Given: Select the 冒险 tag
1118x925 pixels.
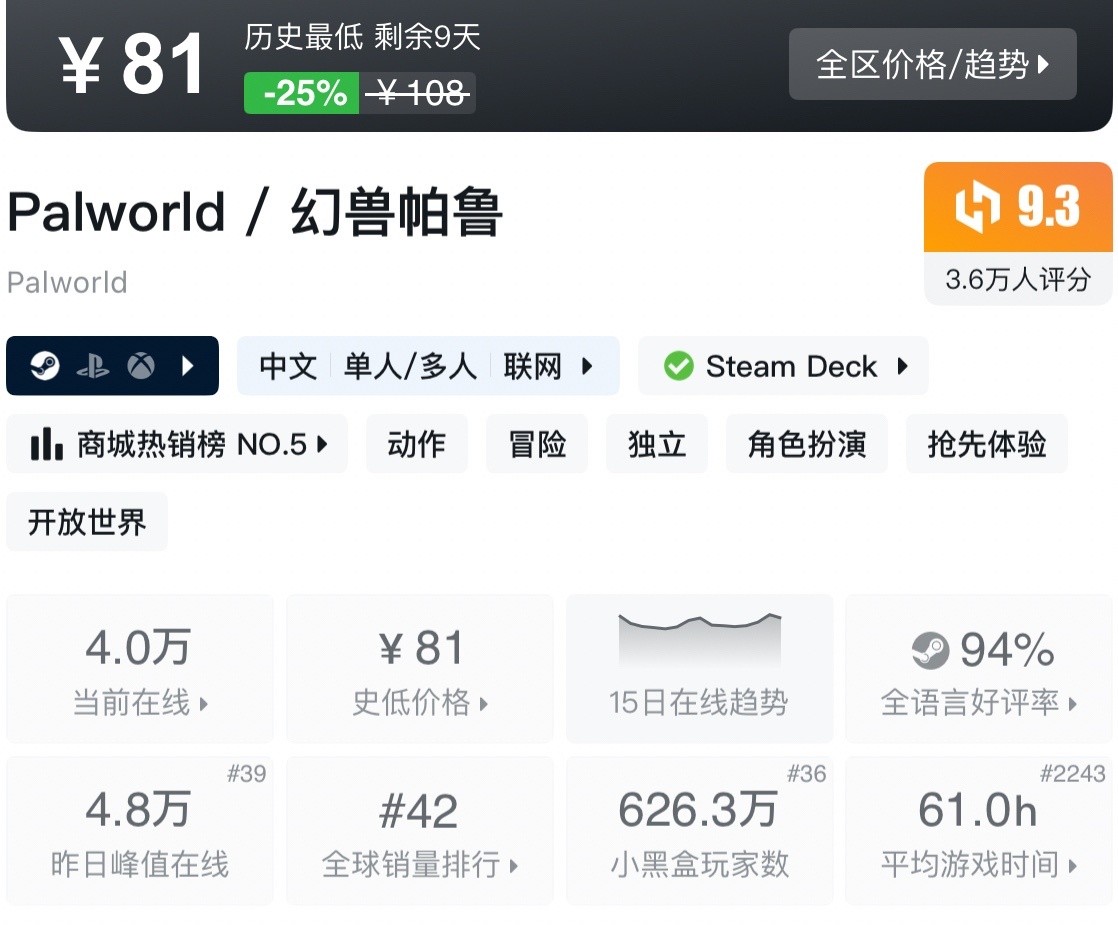Looking at the screenshot, I should tap(537, 444).
